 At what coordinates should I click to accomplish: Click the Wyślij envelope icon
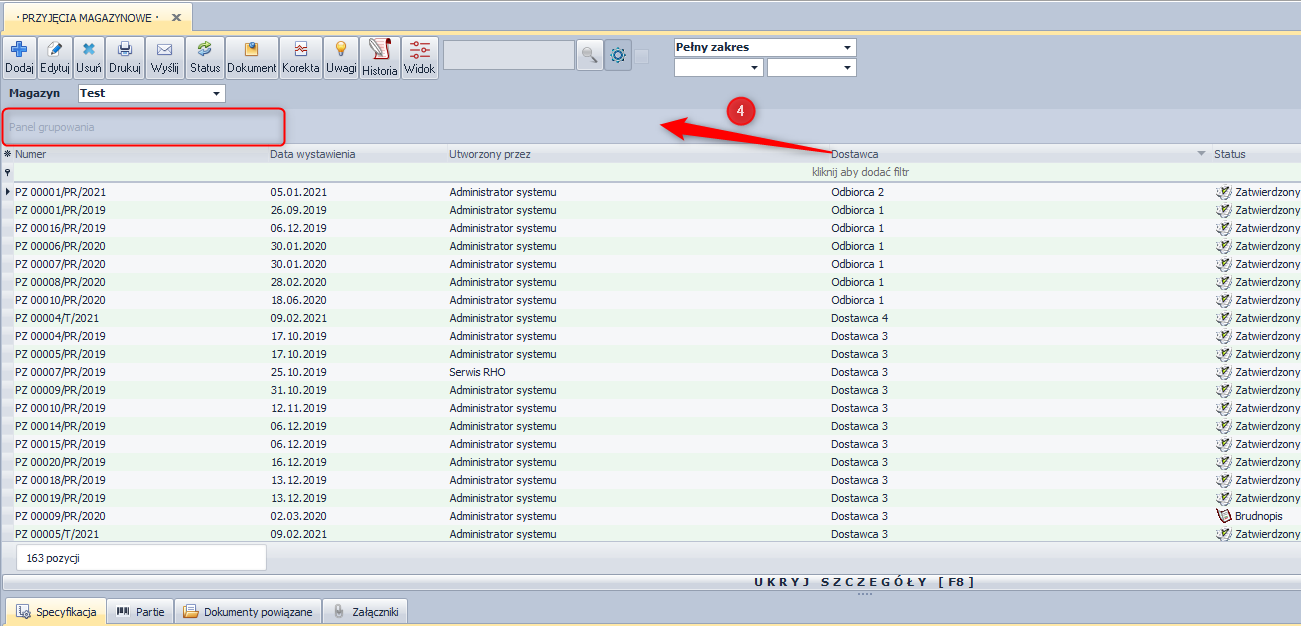tap(164, 49)
